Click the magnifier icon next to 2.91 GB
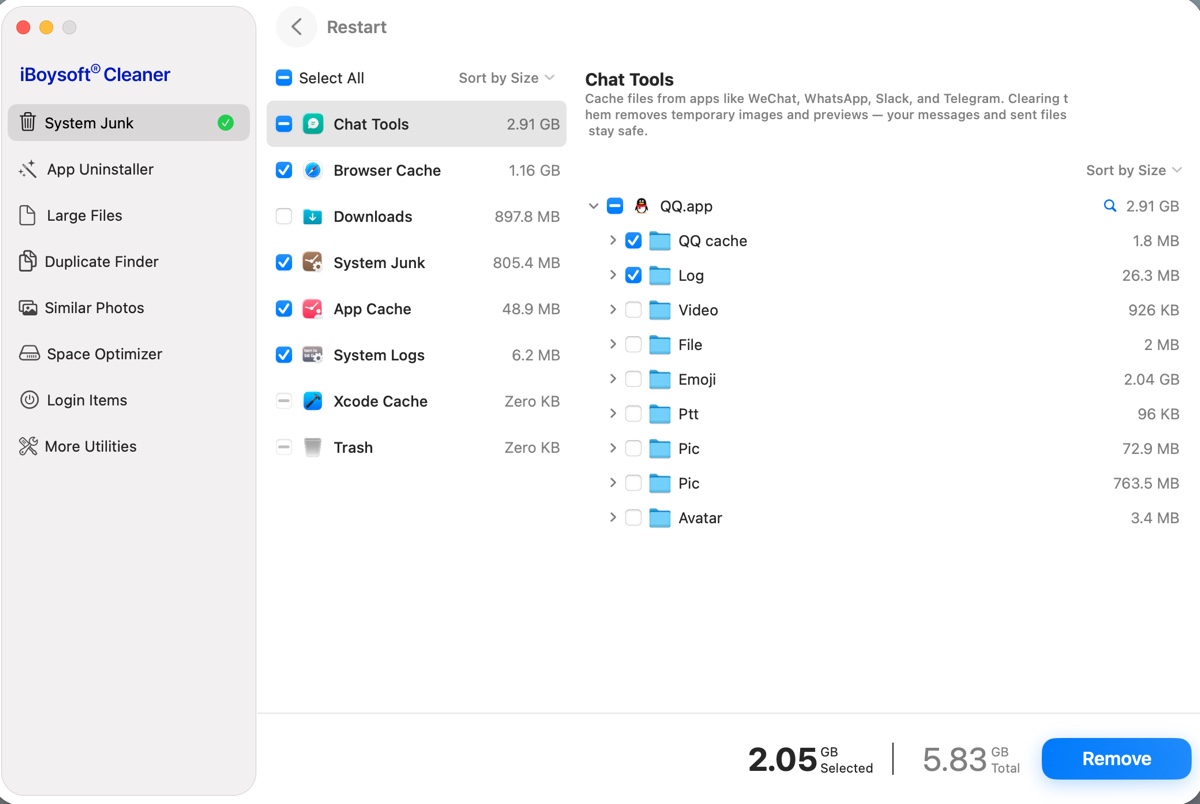Viewport: 1200px width, 804px height. click(x=1109, y=206)
